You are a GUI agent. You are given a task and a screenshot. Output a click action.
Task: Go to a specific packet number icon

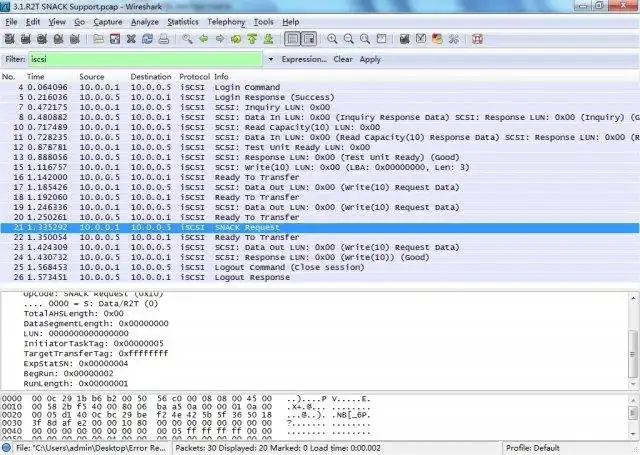pyautogui.click(x=236, y=39)
